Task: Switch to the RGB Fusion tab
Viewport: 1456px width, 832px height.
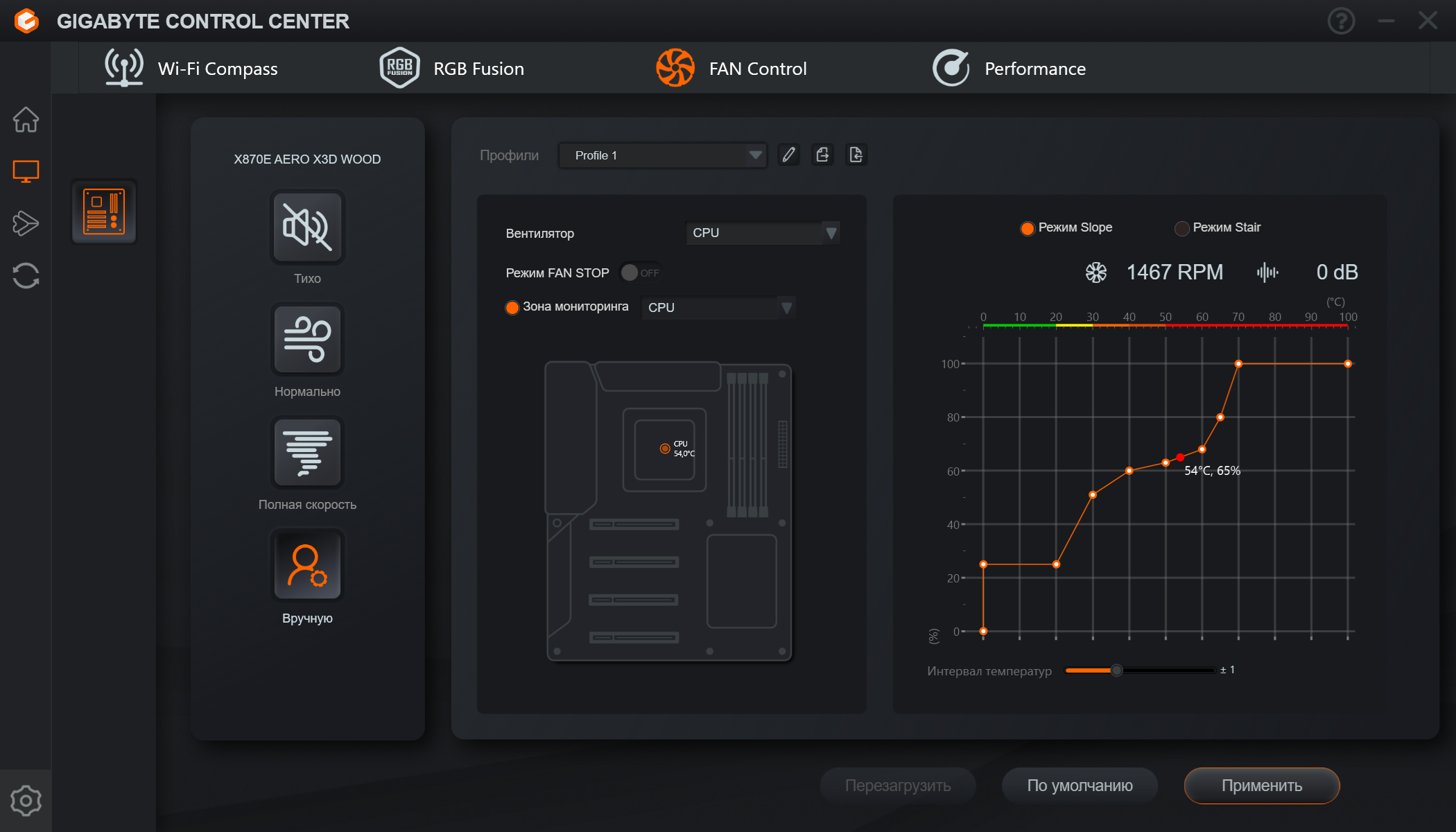Action: pos(452,69)
